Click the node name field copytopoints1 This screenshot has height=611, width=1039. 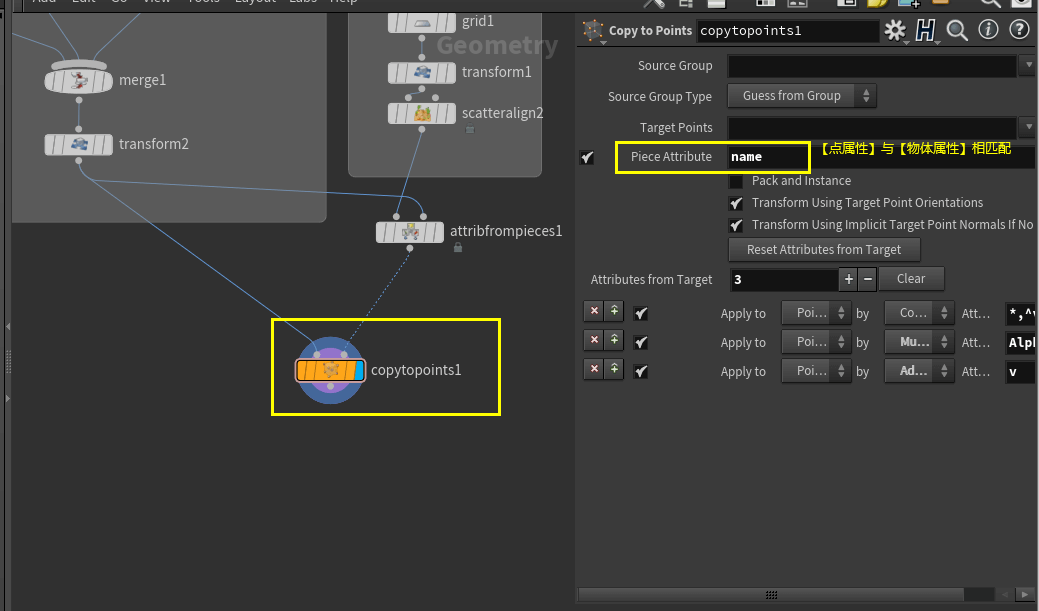[788, 30]
